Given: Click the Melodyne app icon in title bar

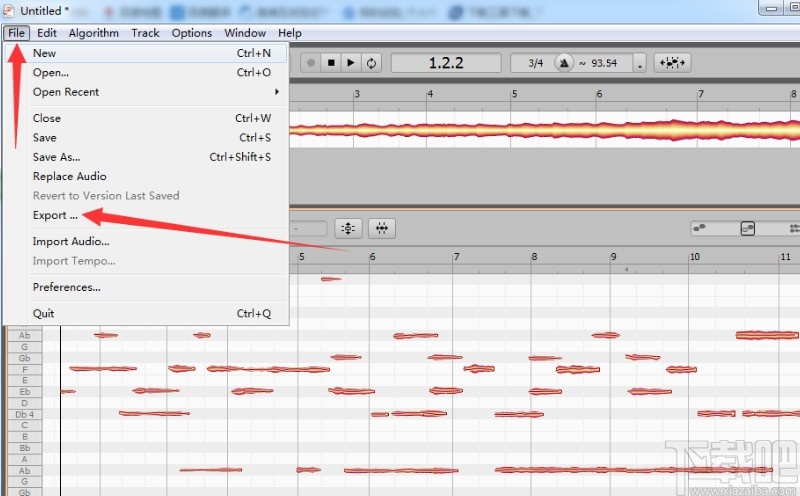Looking at the screenshot, I should [9, 10].
